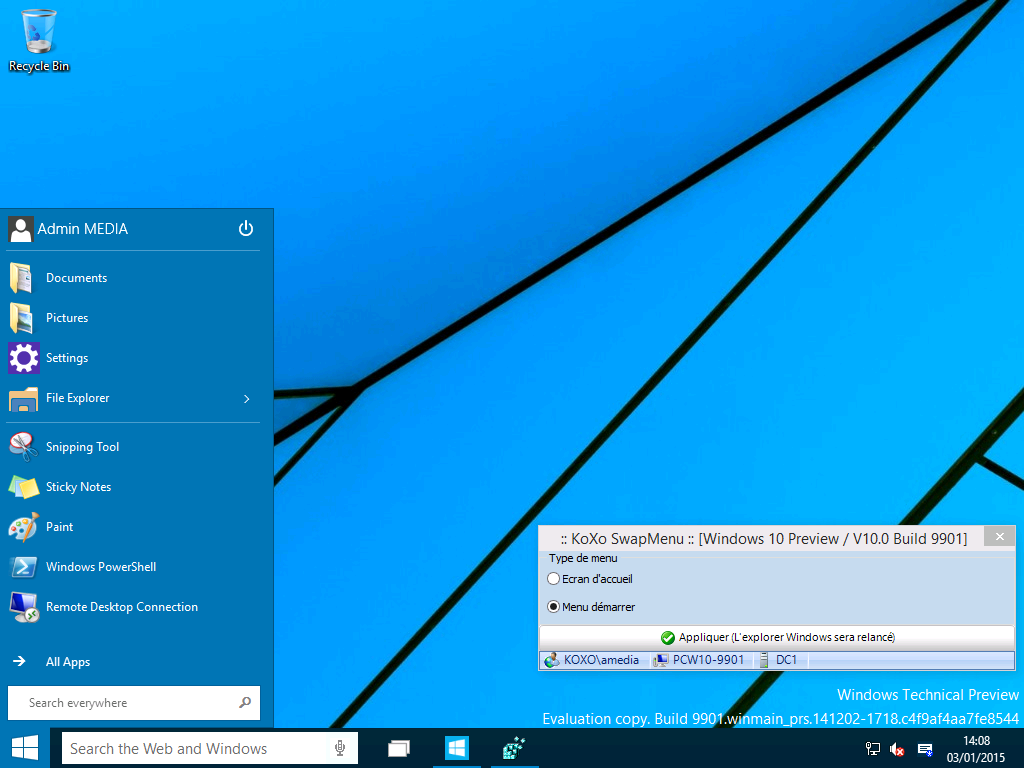This screenshot has height=768, width=1024.
Task: Click the KoXo SwapMenu taskbar icon
Action: [x=514, y=748]
